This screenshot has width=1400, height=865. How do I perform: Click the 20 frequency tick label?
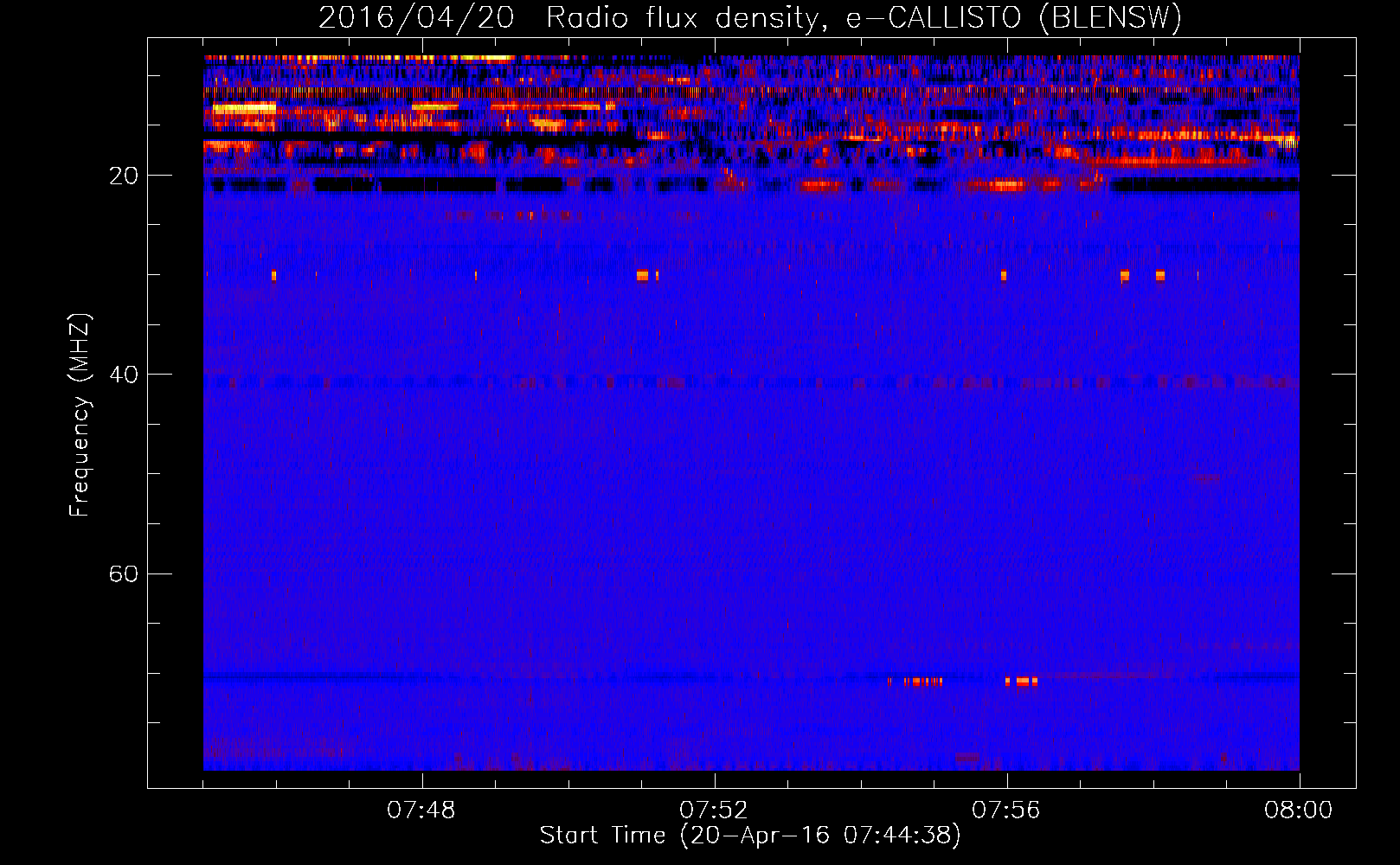[124, 176]
